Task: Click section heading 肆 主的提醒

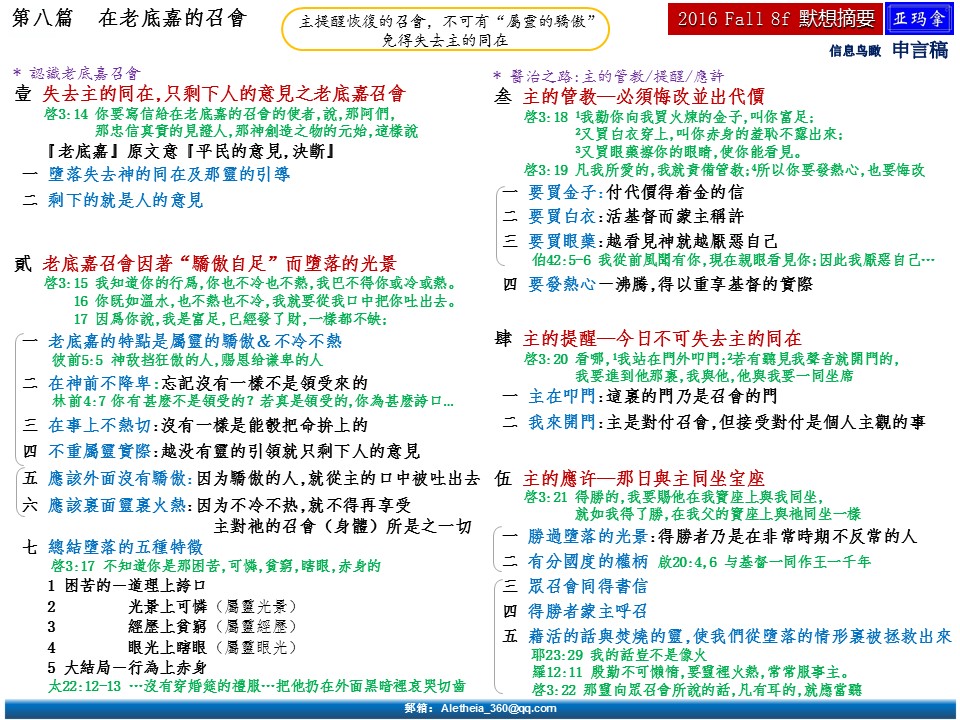Action: click(648, 340)
